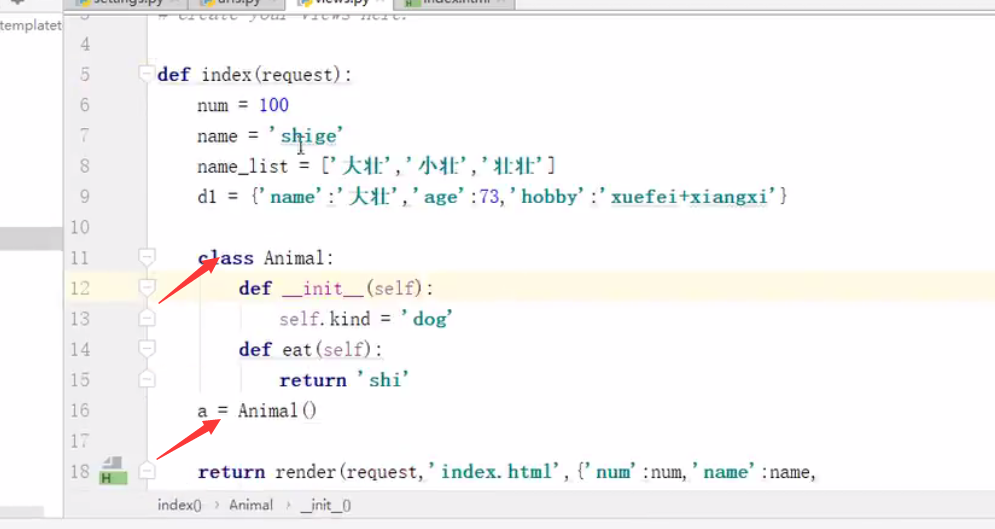
Task: Click the fold end marker beside self.kind line
Action: point(147,318)
